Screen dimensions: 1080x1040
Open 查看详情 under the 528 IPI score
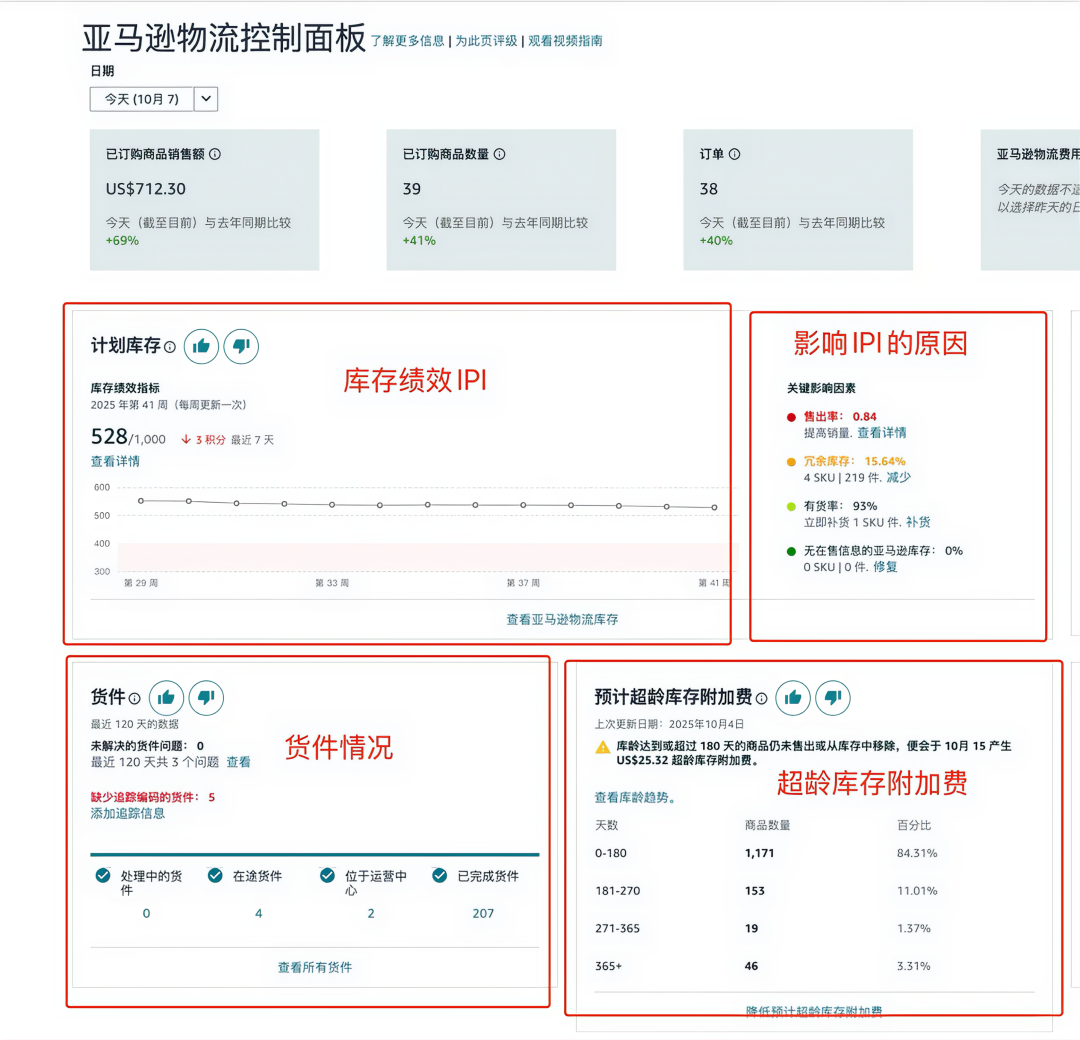point(115,461)
